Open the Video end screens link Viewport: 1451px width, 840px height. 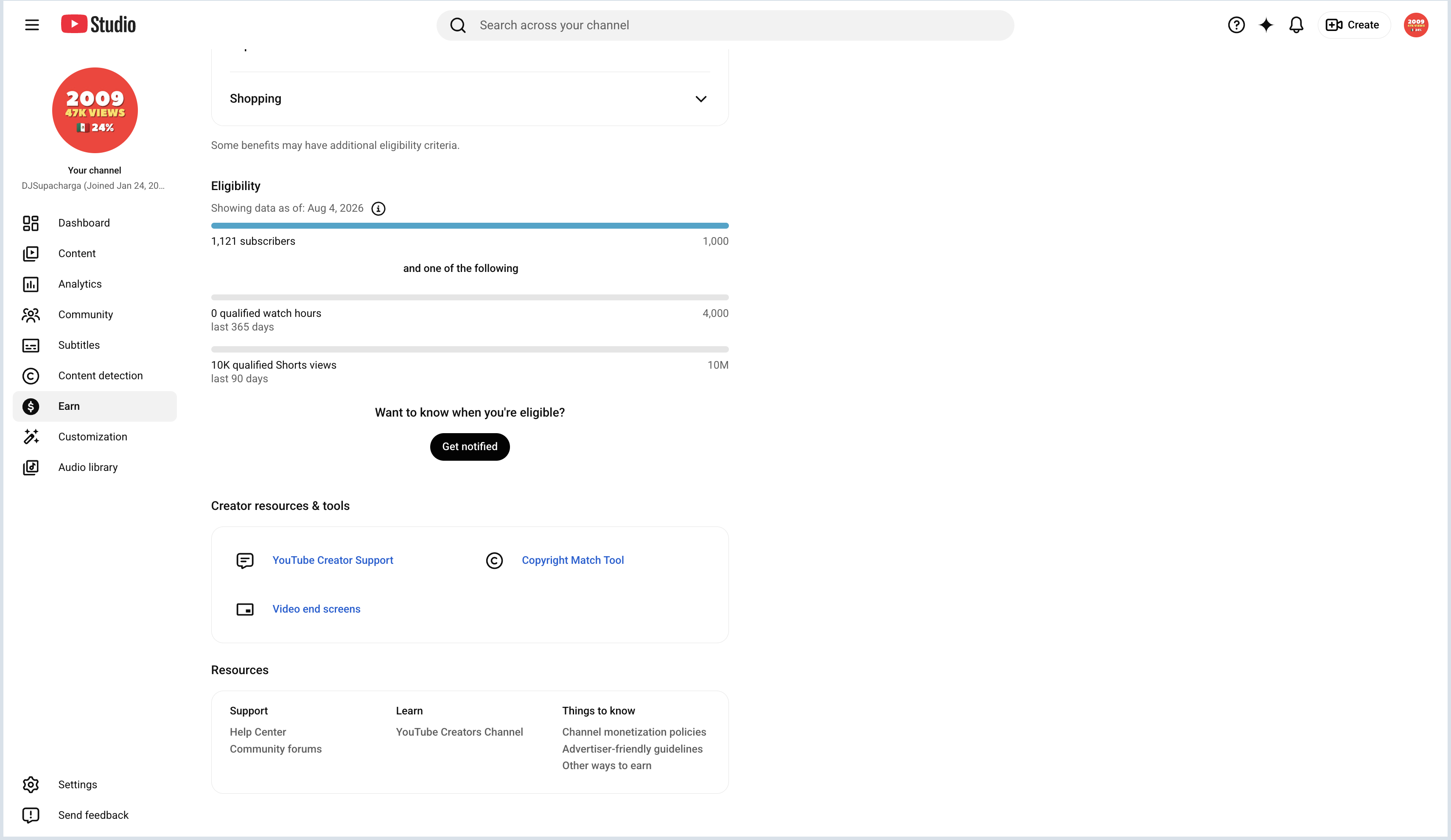pyautogui.click(x=316, y=609)
